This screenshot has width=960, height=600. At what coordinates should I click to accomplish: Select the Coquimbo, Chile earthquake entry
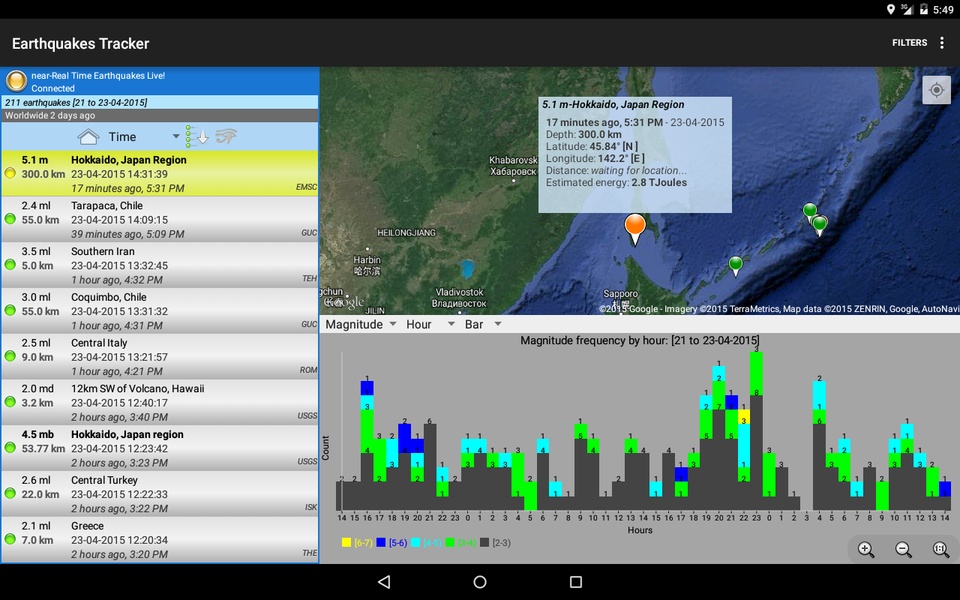(159, 311)
